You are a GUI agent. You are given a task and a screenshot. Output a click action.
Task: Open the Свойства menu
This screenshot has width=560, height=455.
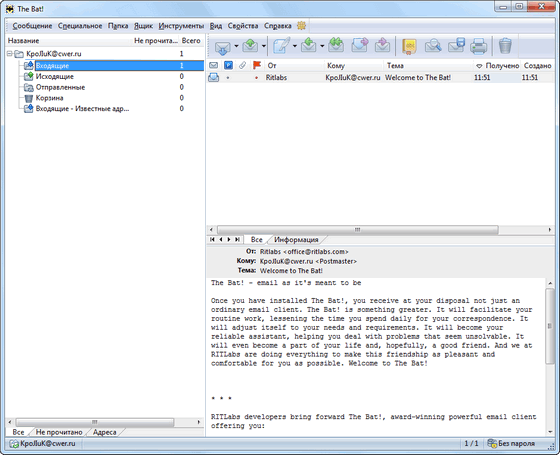pos(243,26)
